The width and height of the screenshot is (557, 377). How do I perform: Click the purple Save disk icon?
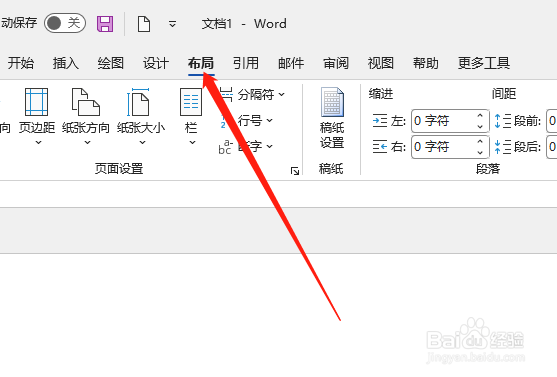pyautogui.click(x=105, y=24)
